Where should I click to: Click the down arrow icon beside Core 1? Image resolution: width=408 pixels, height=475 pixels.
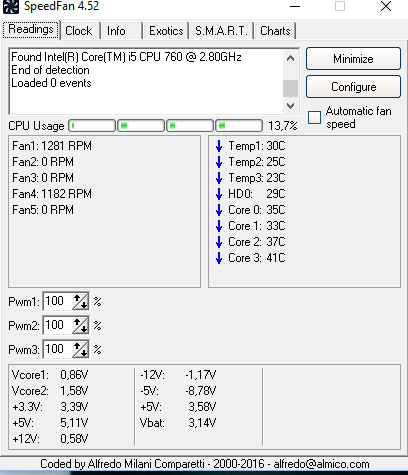tap(219, 226)
